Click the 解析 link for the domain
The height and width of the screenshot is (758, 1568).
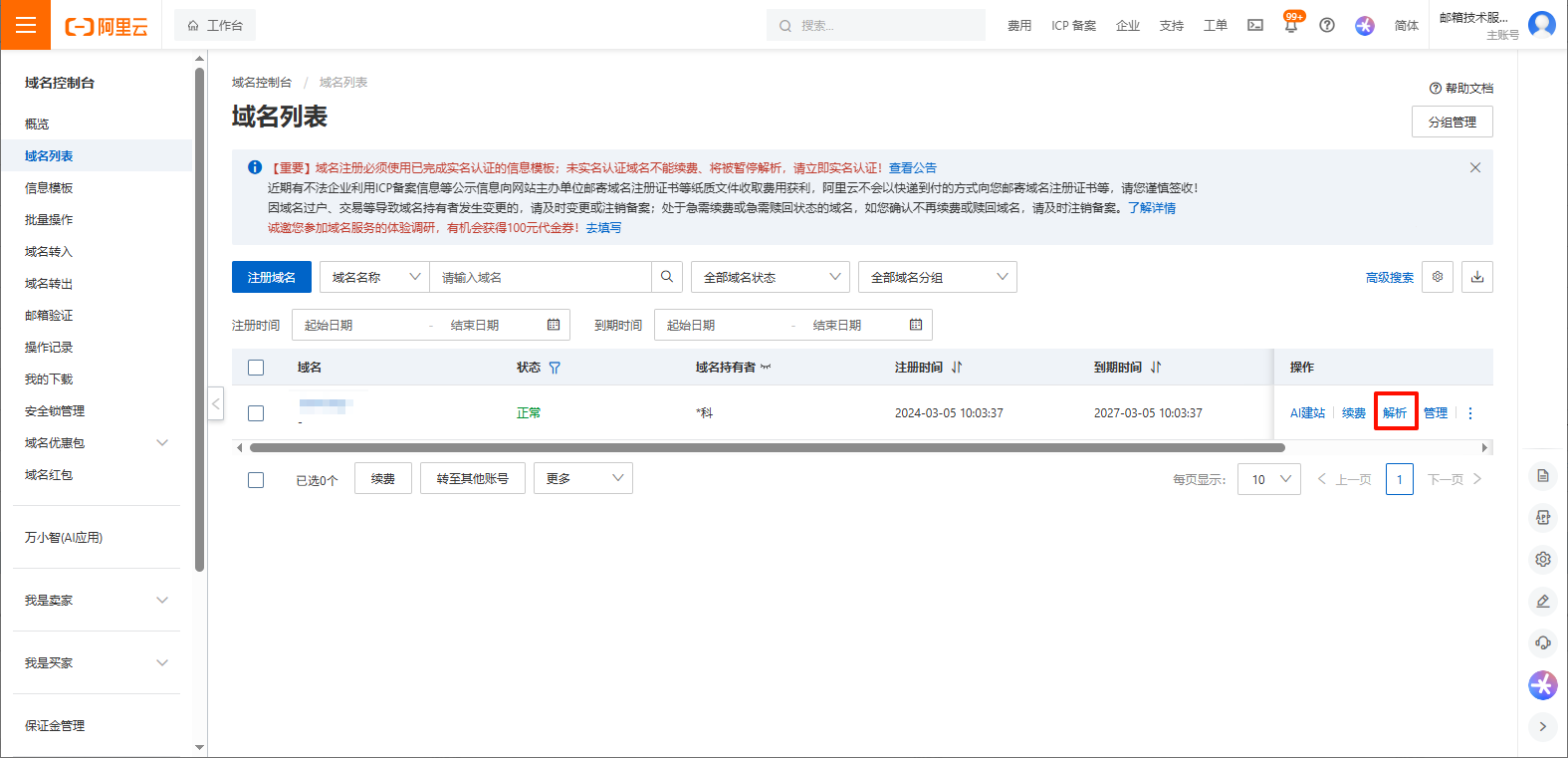[1395, 413]
